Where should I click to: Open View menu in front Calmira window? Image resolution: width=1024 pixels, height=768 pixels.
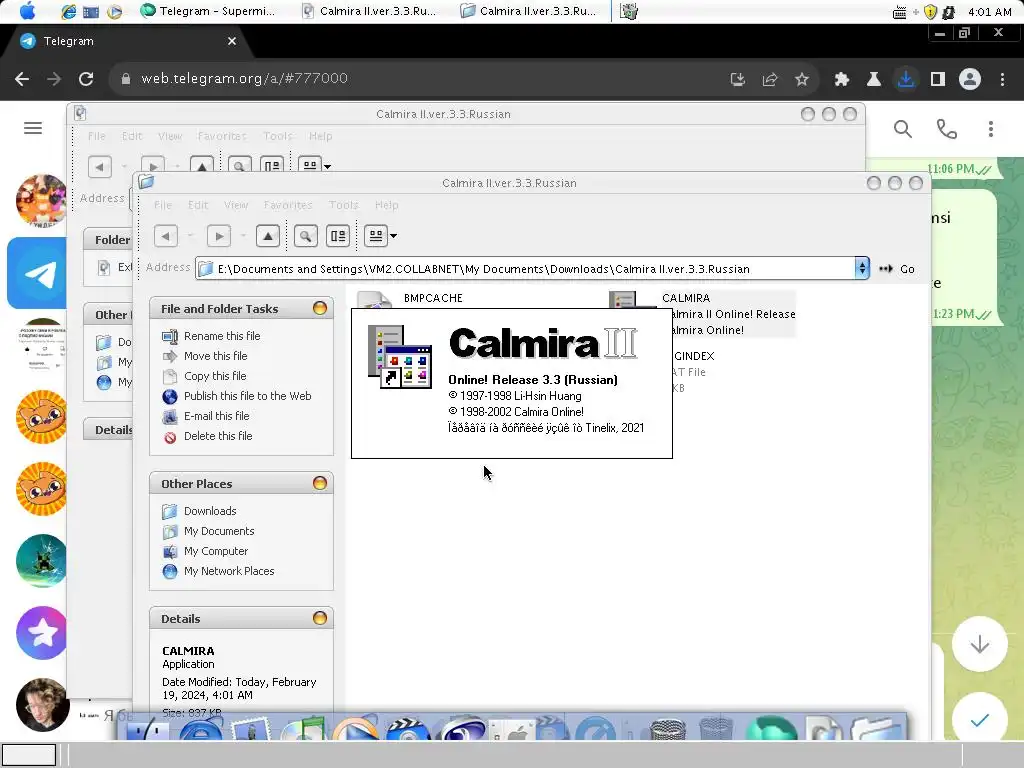pos(236,205)
